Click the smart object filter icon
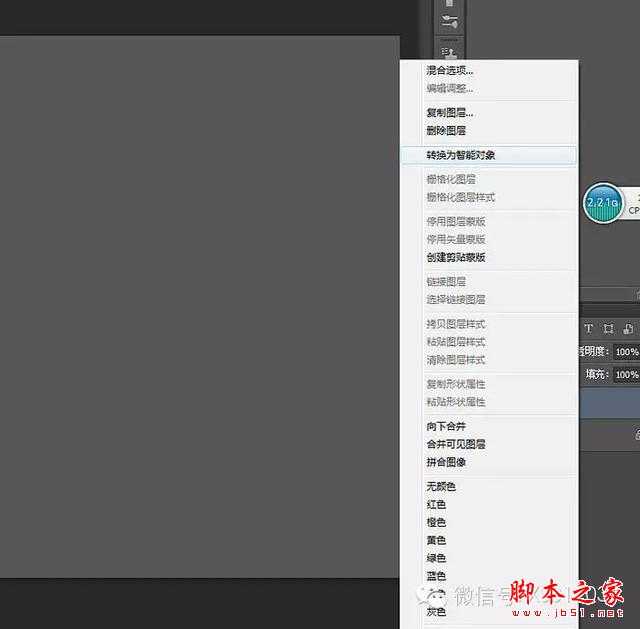 pos(627,329)
